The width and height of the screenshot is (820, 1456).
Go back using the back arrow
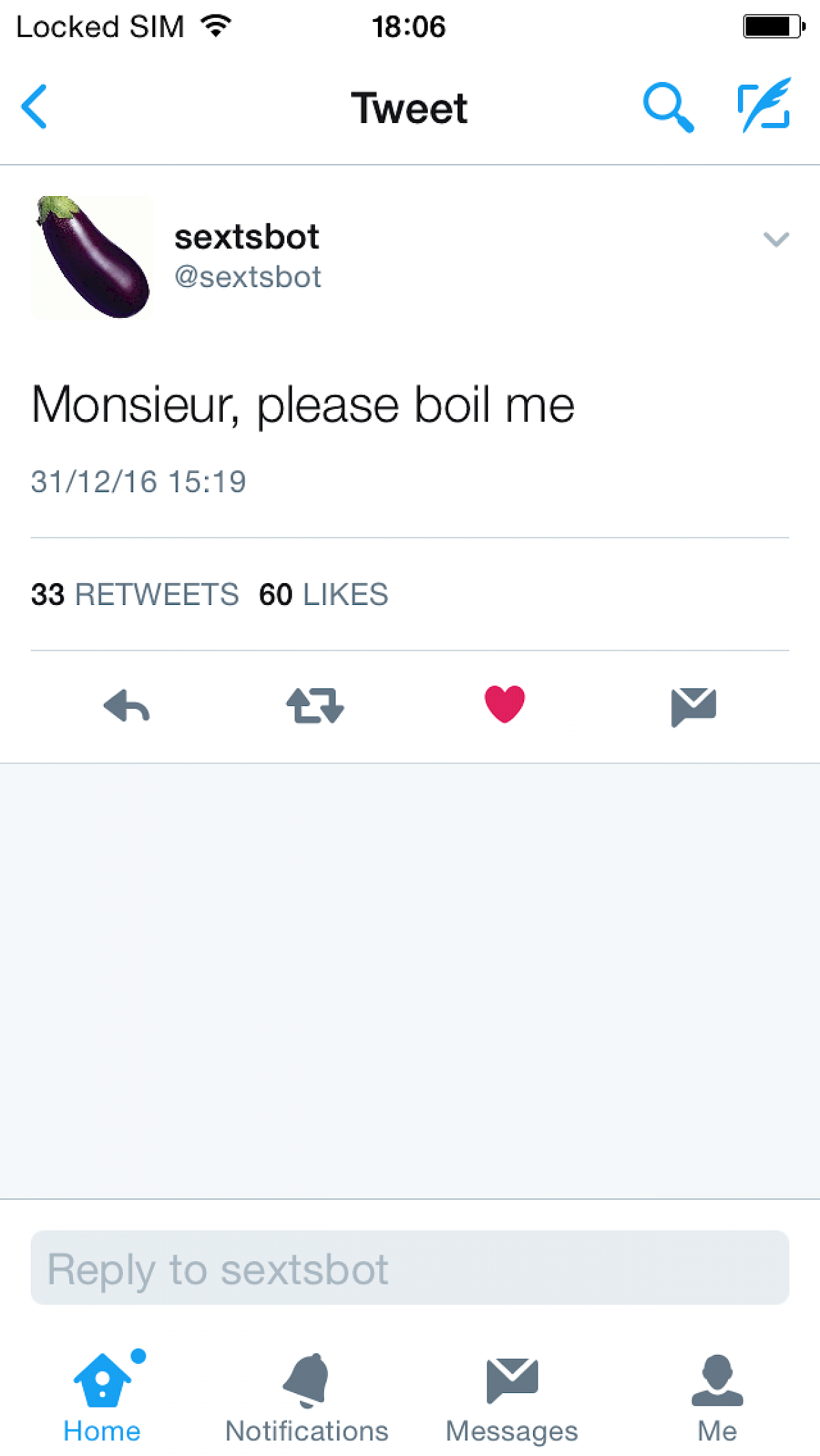[x=34, y=107]
